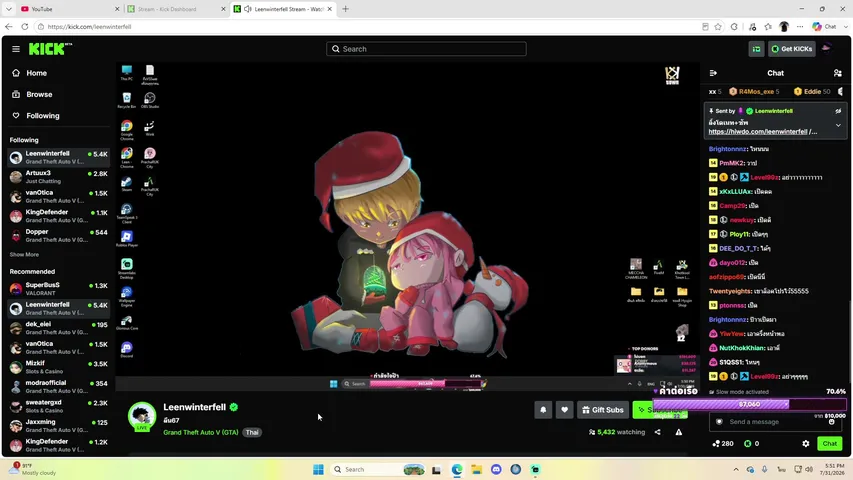Expand dropdown arrow next to Copilot Chat

pos(845,27)
